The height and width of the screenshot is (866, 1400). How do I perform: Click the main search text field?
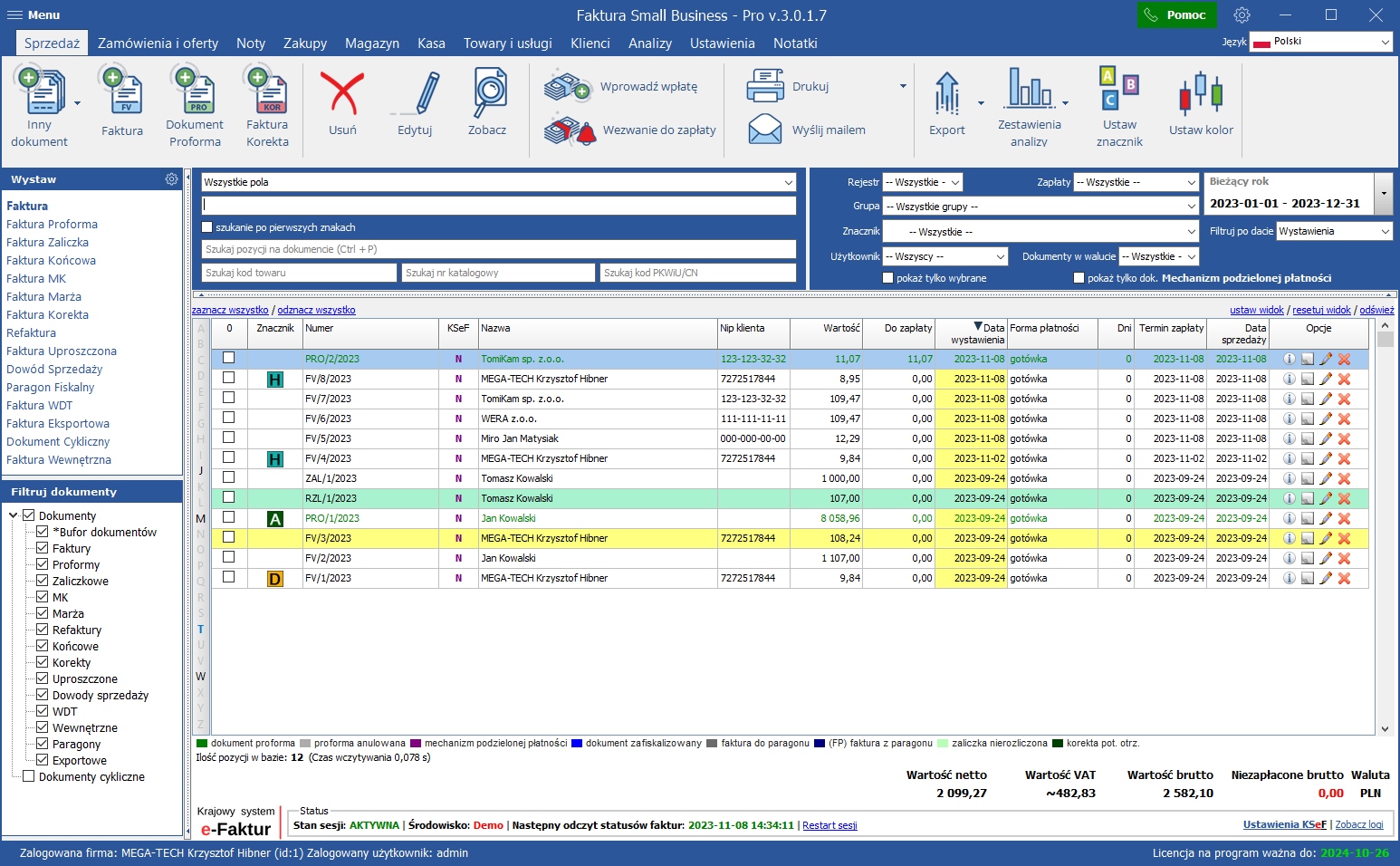498,206
